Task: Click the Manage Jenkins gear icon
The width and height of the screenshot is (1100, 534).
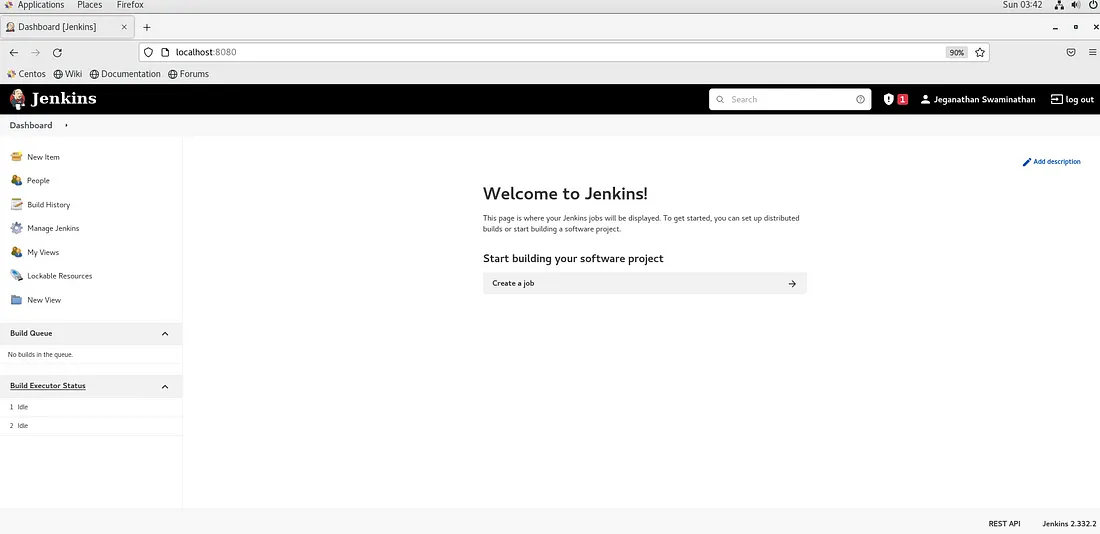Action: point(17,228)
